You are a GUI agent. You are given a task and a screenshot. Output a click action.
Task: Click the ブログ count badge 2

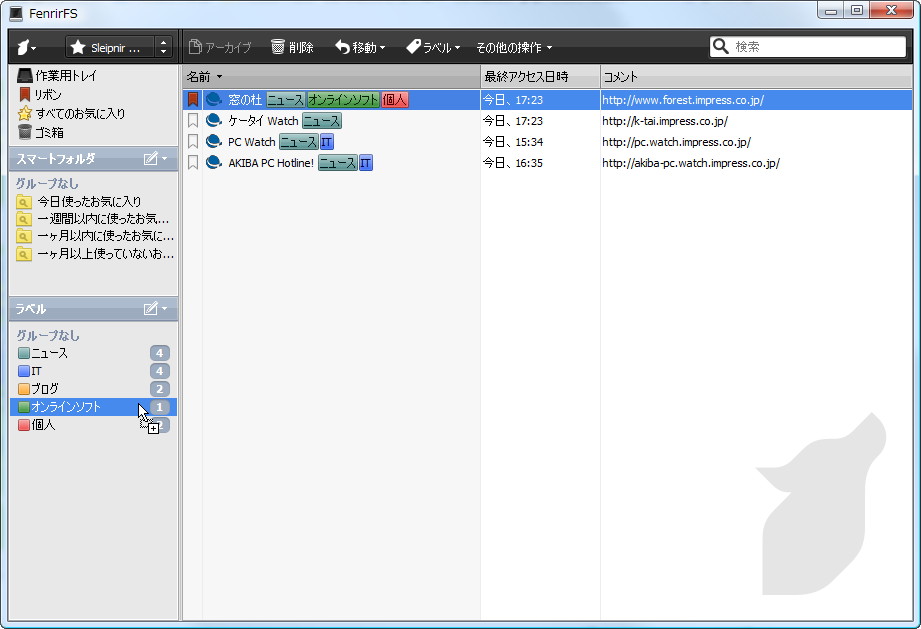(x=159, y=389)
